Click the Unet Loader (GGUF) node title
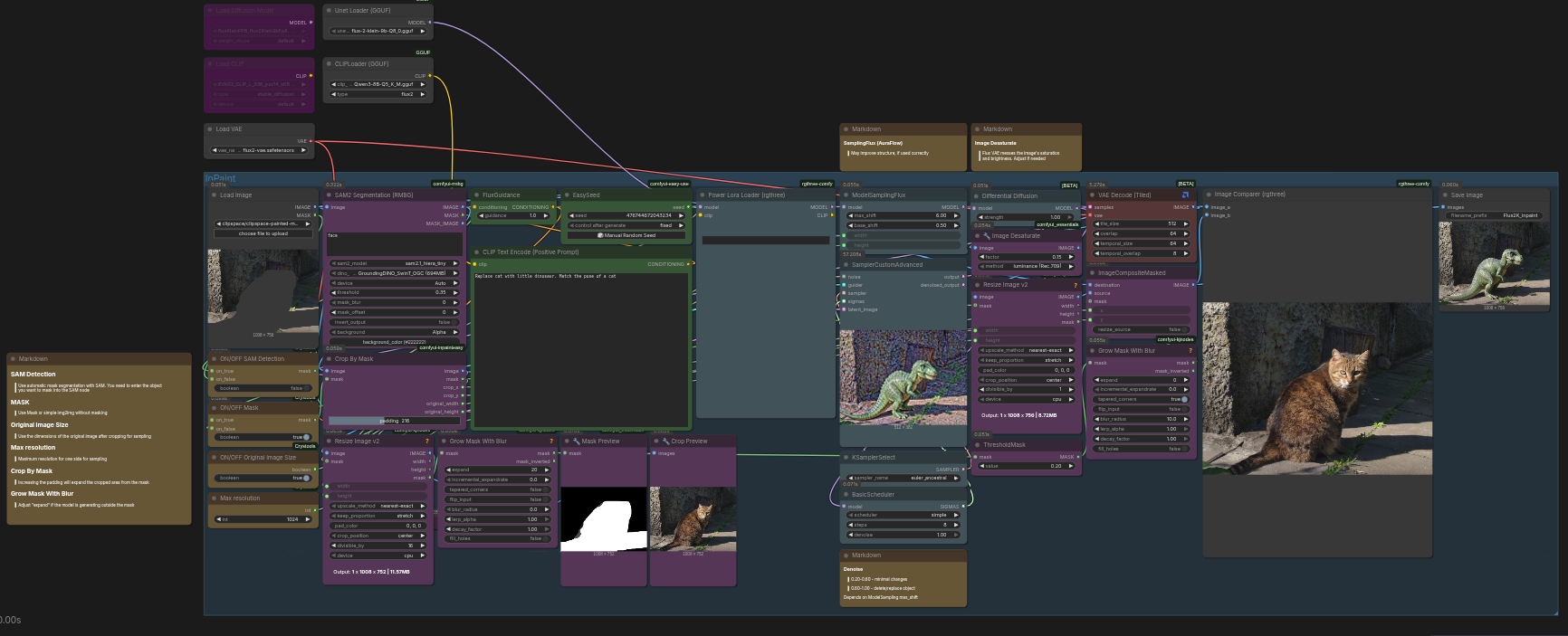This screenshot has height=636, width=1568. (x=362, y=11)
